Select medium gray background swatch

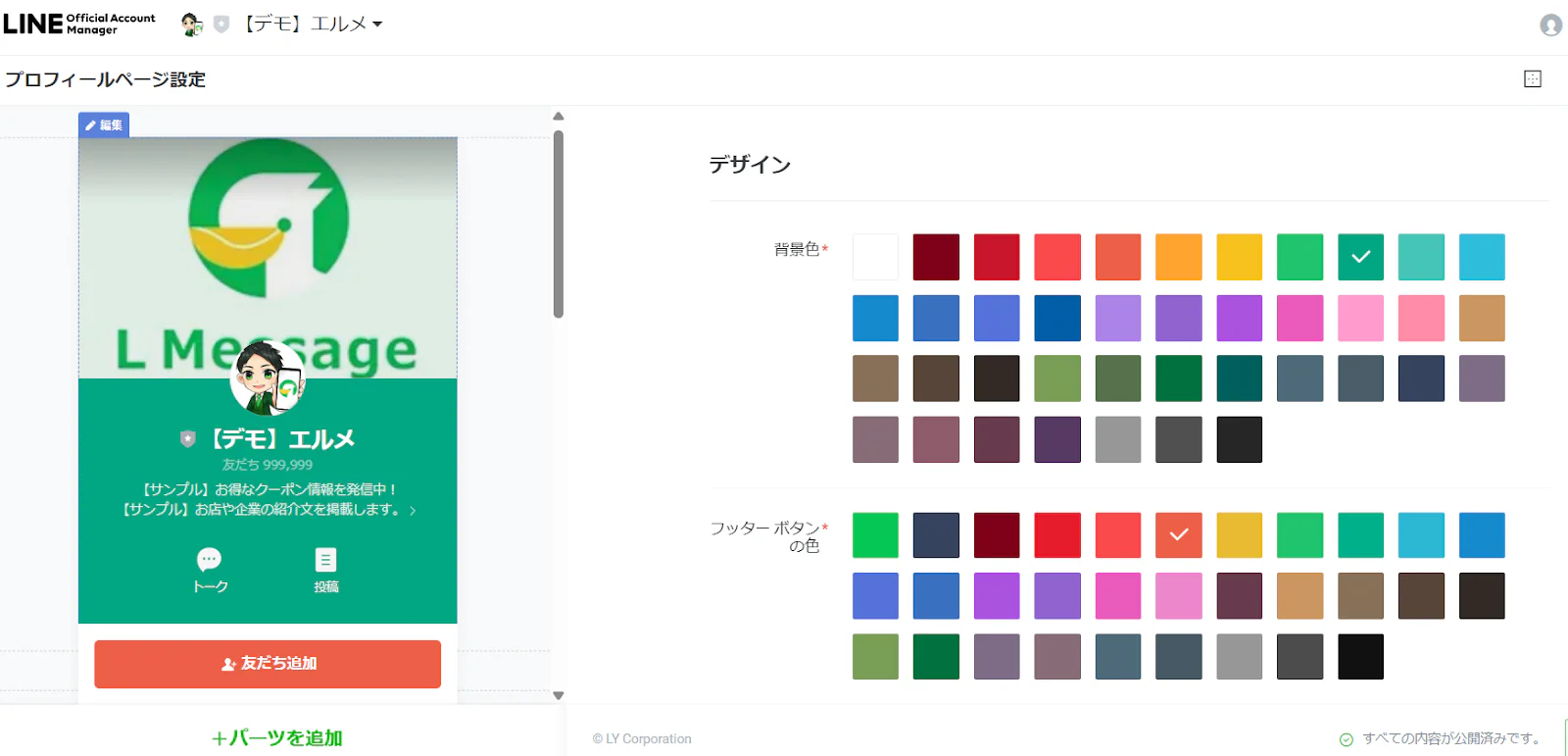click(x=1118, y=439)
